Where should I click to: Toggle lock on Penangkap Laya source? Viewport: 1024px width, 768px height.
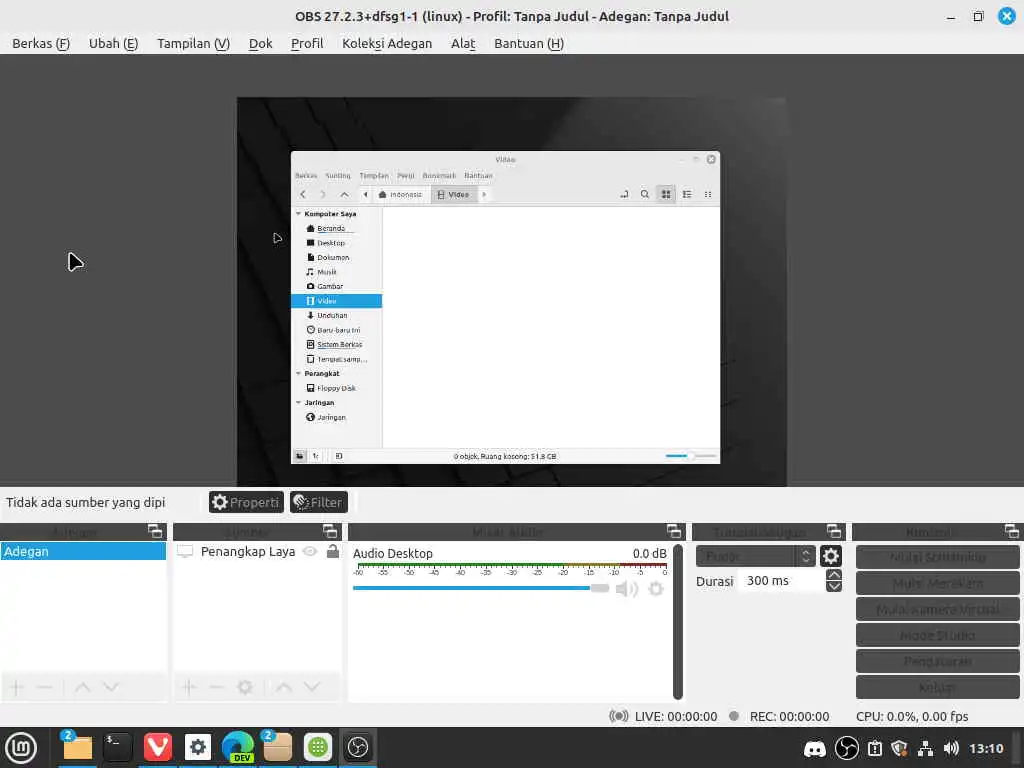pos(333,551)
